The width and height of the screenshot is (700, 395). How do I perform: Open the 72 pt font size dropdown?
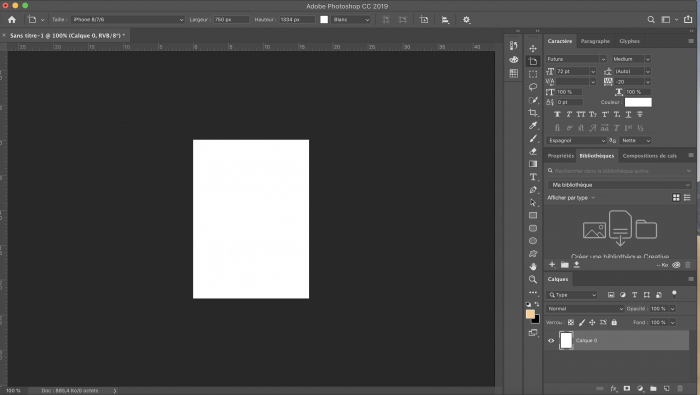tap(593, 71)
